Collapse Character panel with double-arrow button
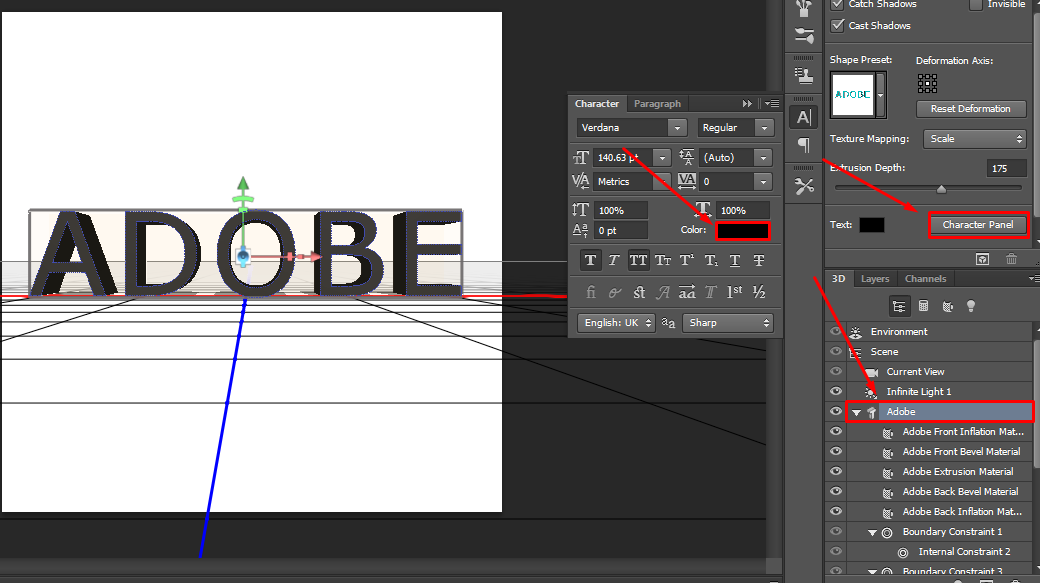This screenshot has height=583, width=1040. (x=748, y=103)
